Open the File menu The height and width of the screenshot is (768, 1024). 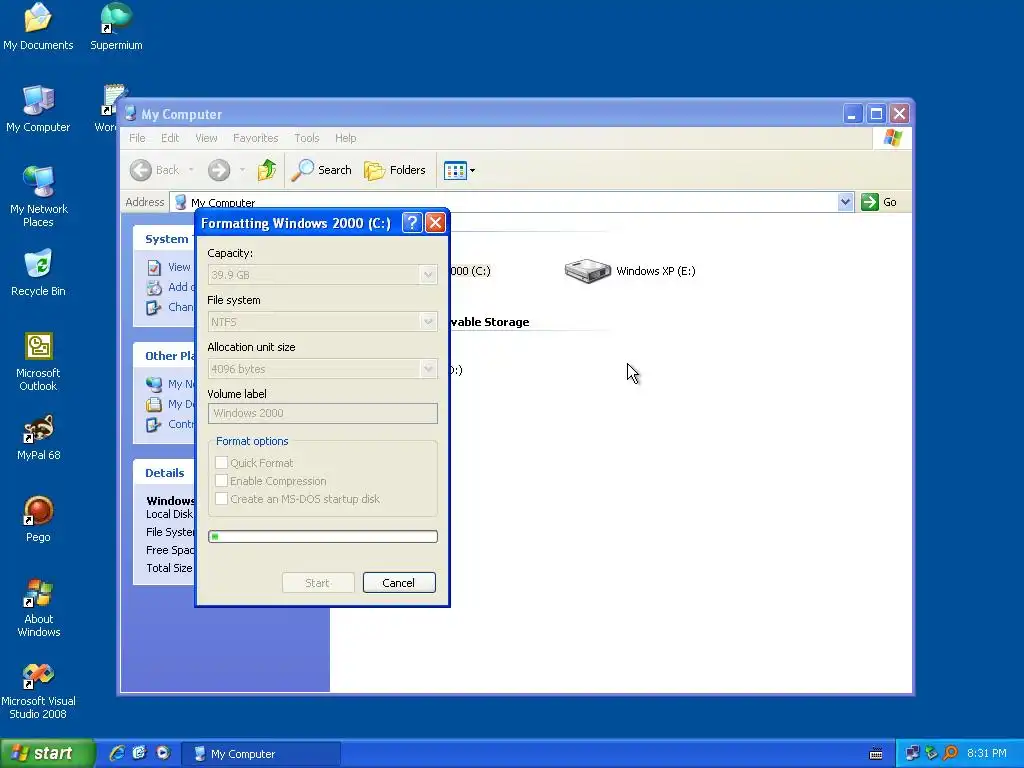pyautogui.click(x=137, y=138)
